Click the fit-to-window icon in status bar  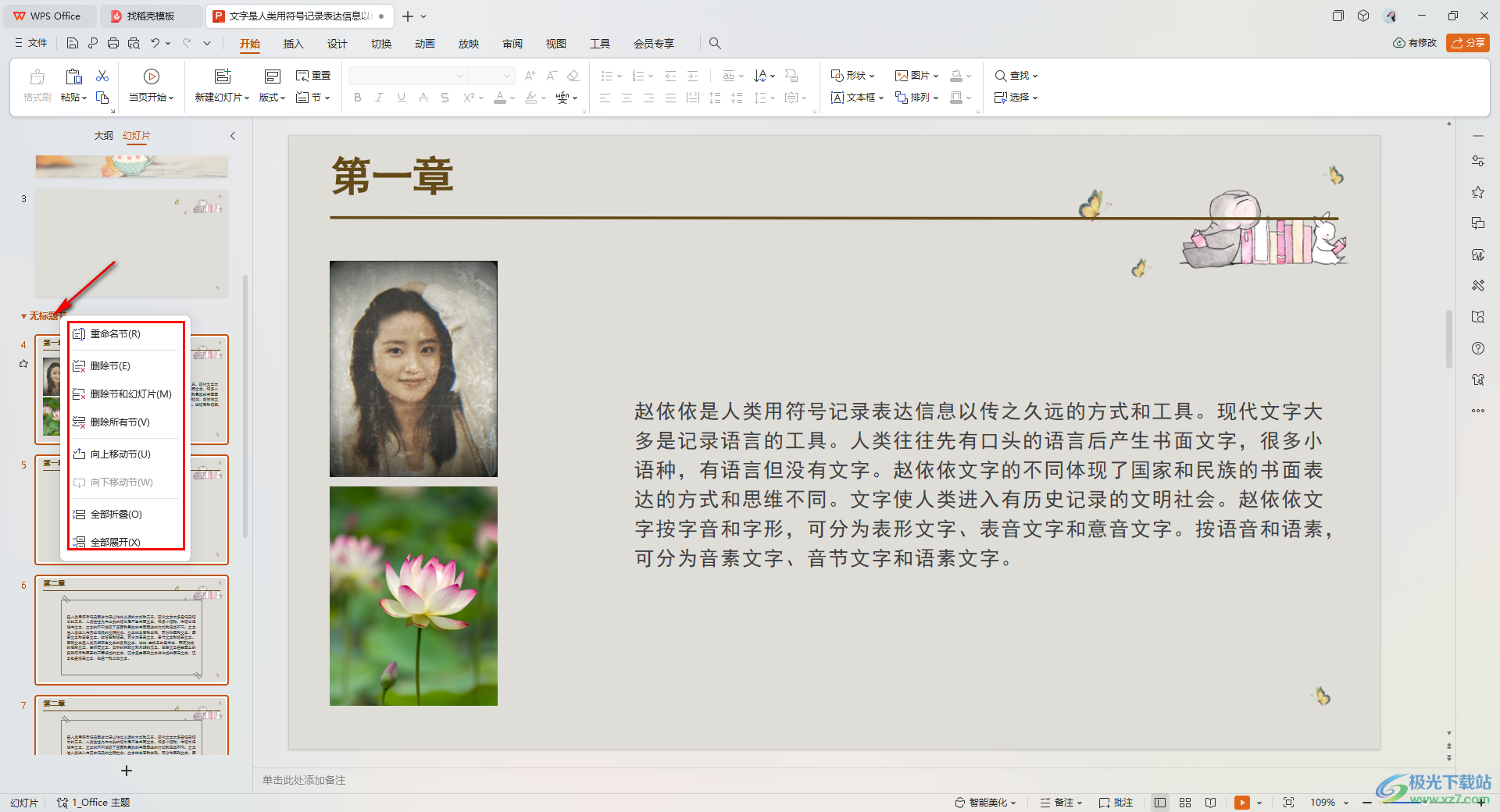point(1289,803)
